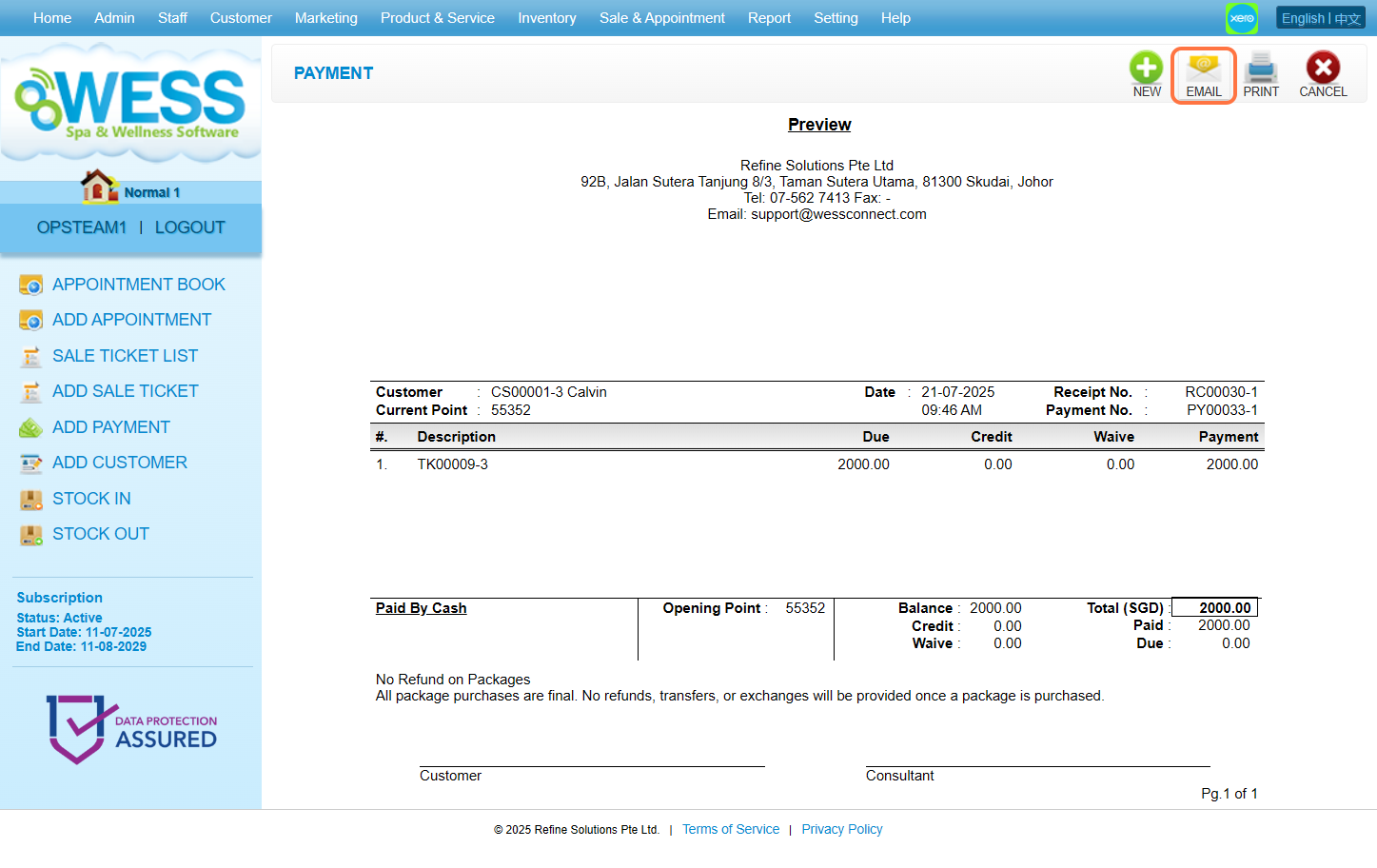
Task: Open the Product & Service menu
Action: [437, 18]
